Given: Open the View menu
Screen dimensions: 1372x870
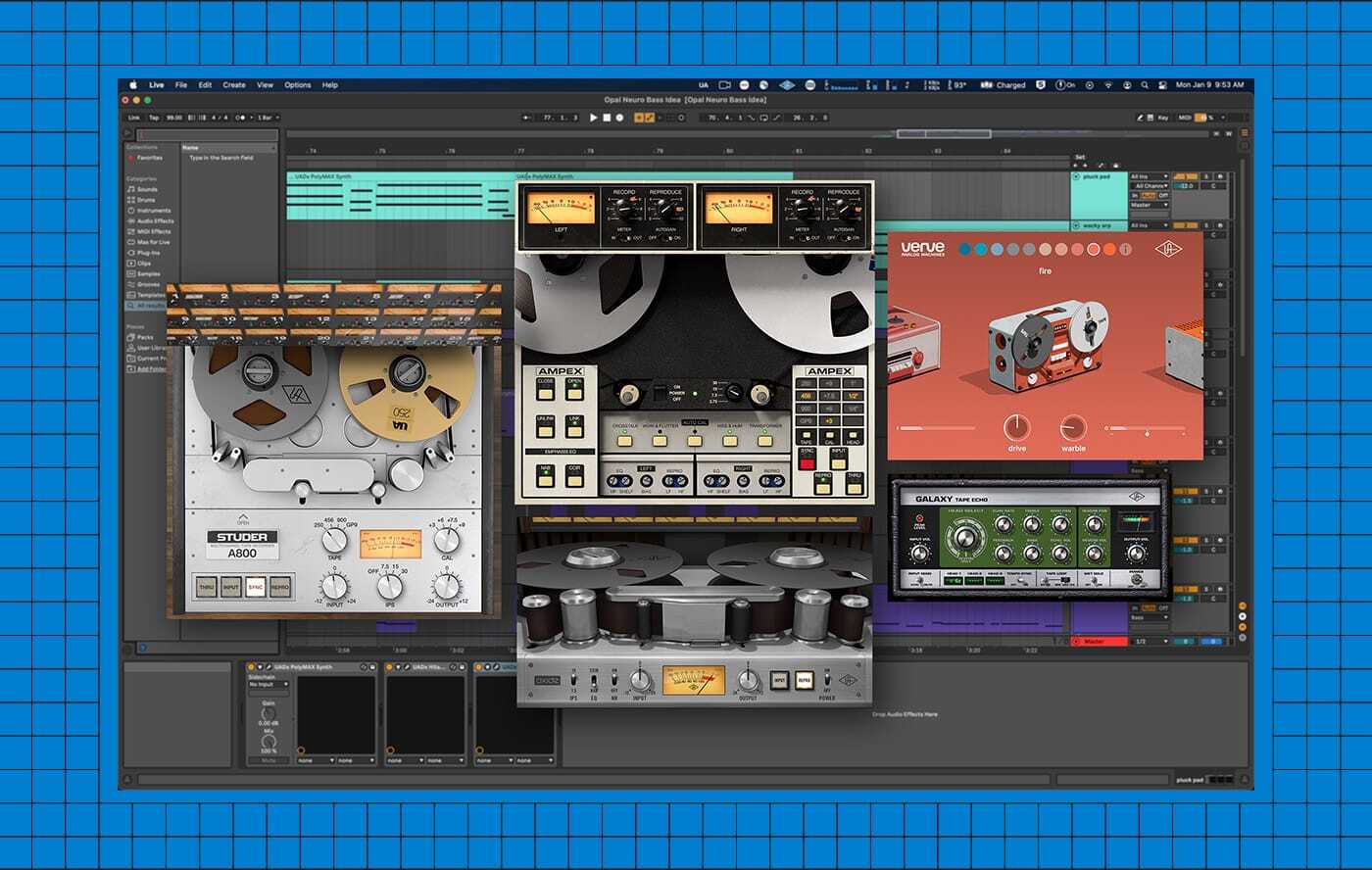Looking at the screenshot, I should 266,85.
